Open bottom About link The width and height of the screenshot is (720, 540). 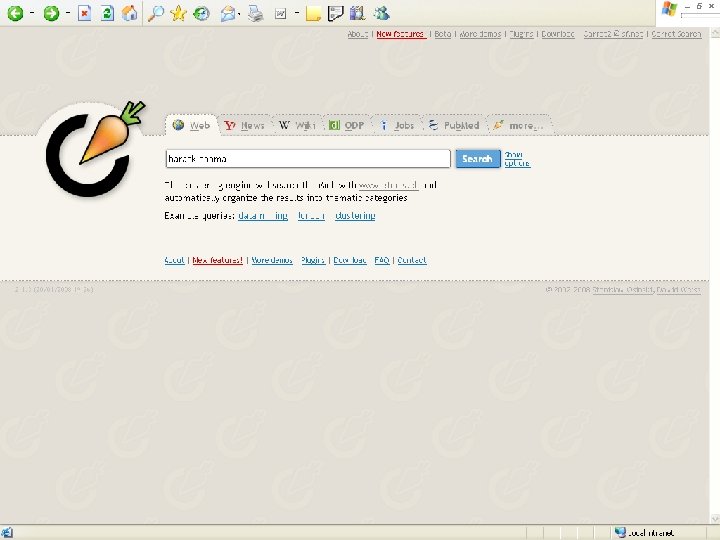(x=174, y=260)
